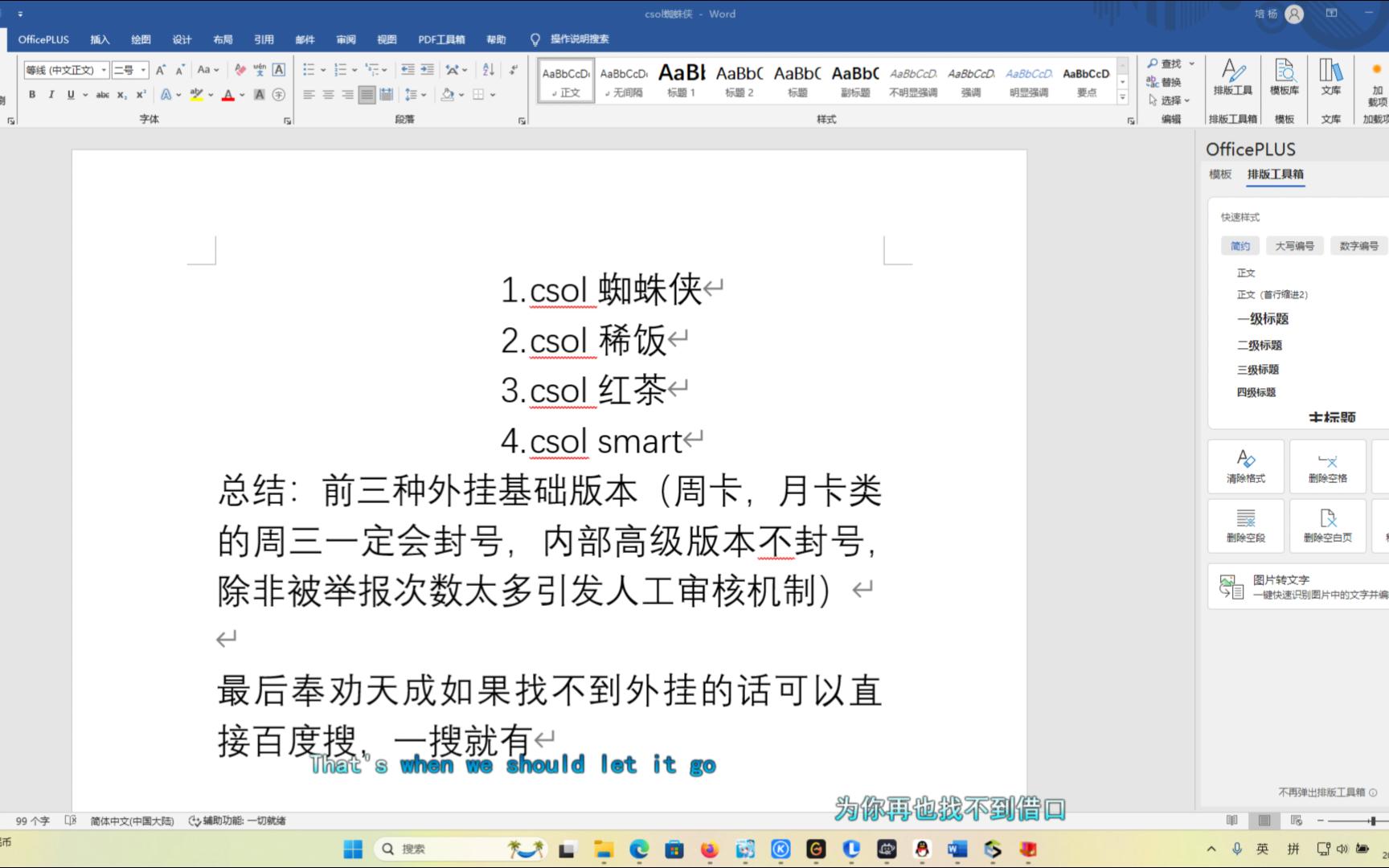The width and height of the screenshot is (1389, 868).
Task: Click 删除空段 in the OfficePLUS panel
Action: (x=1246, y=526)
